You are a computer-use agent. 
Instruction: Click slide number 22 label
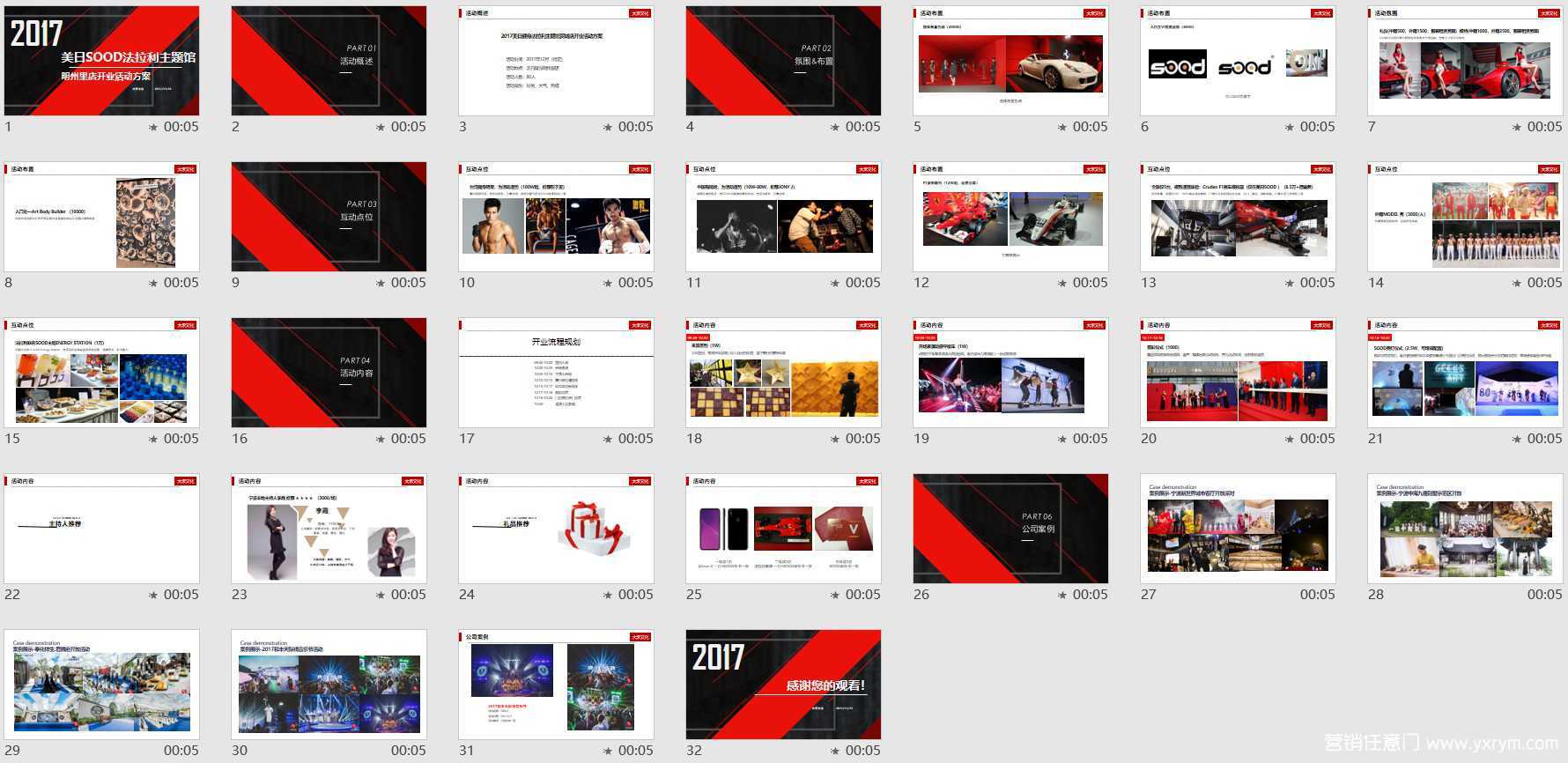tap(12, 595)
